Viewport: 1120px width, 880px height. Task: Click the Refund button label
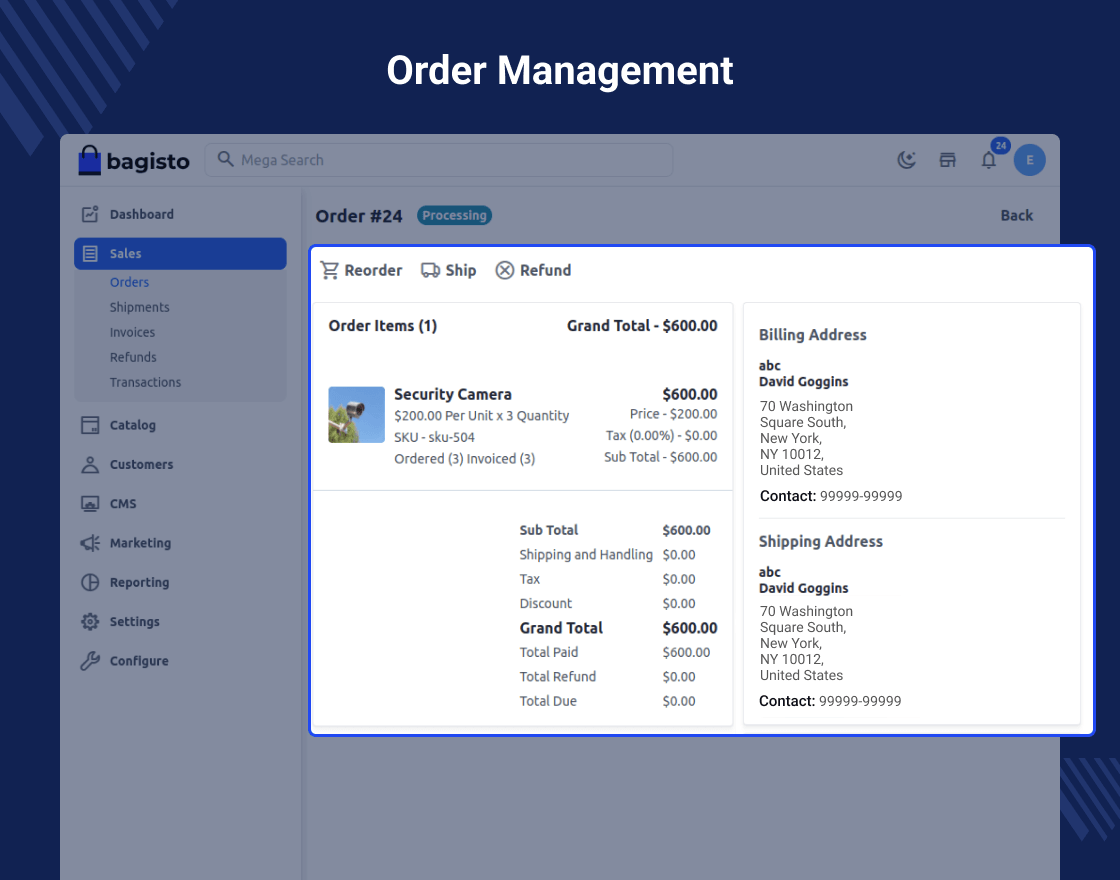coord(546,270)
